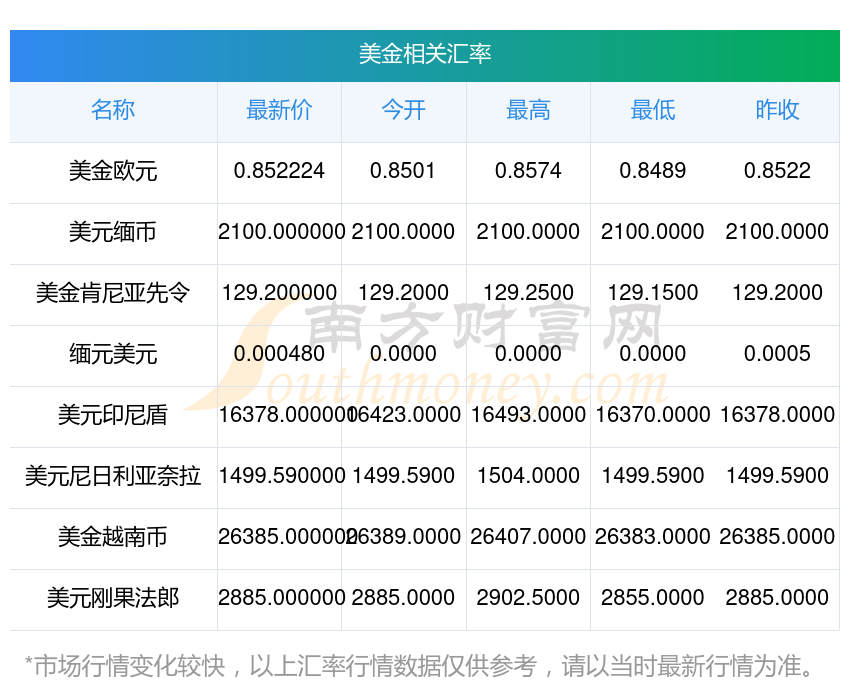This screenshot has height=698, width=850.
Task: Click the 2902.5000 high value
Action: click(x=528, y=598)
